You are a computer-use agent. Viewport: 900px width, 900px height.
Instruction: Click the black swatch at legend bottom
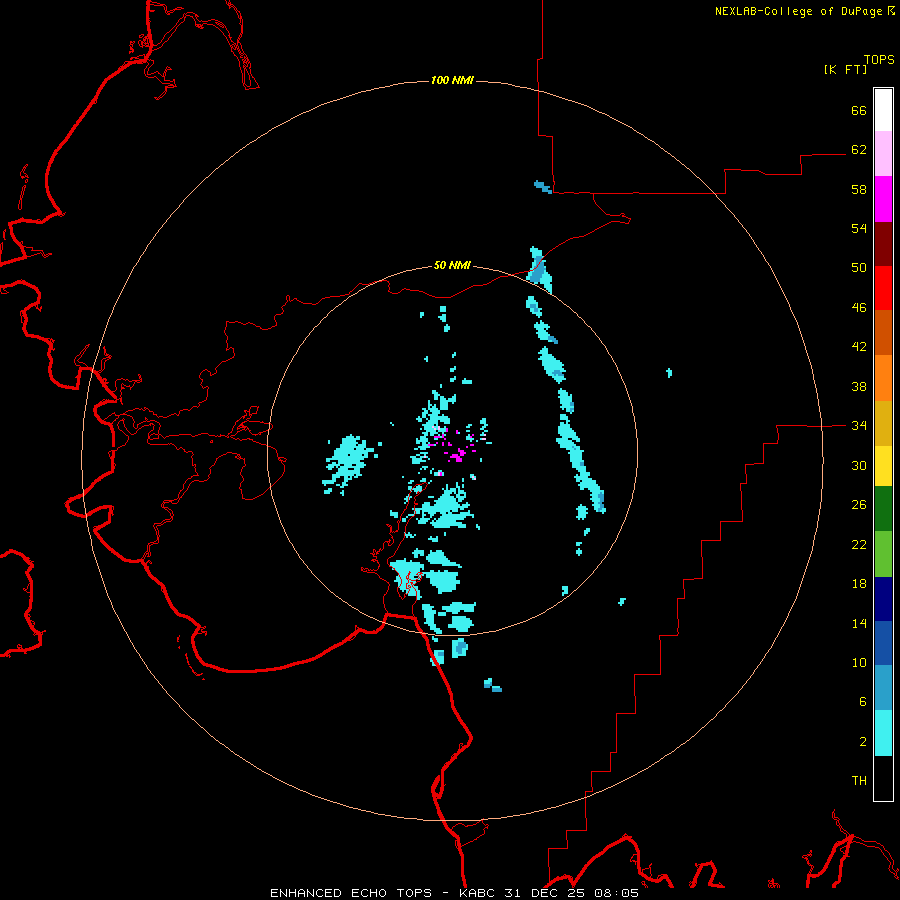pyautogui.click(x=883, y=778)
